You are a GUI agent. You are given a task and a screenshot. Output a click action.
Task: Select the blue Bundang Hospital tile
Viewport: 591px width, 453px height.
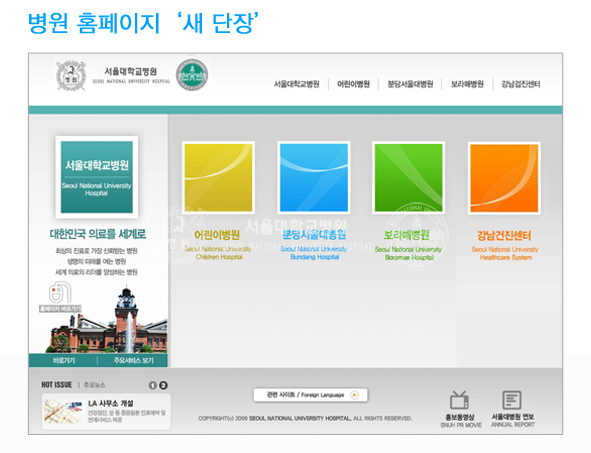[314, 178]
